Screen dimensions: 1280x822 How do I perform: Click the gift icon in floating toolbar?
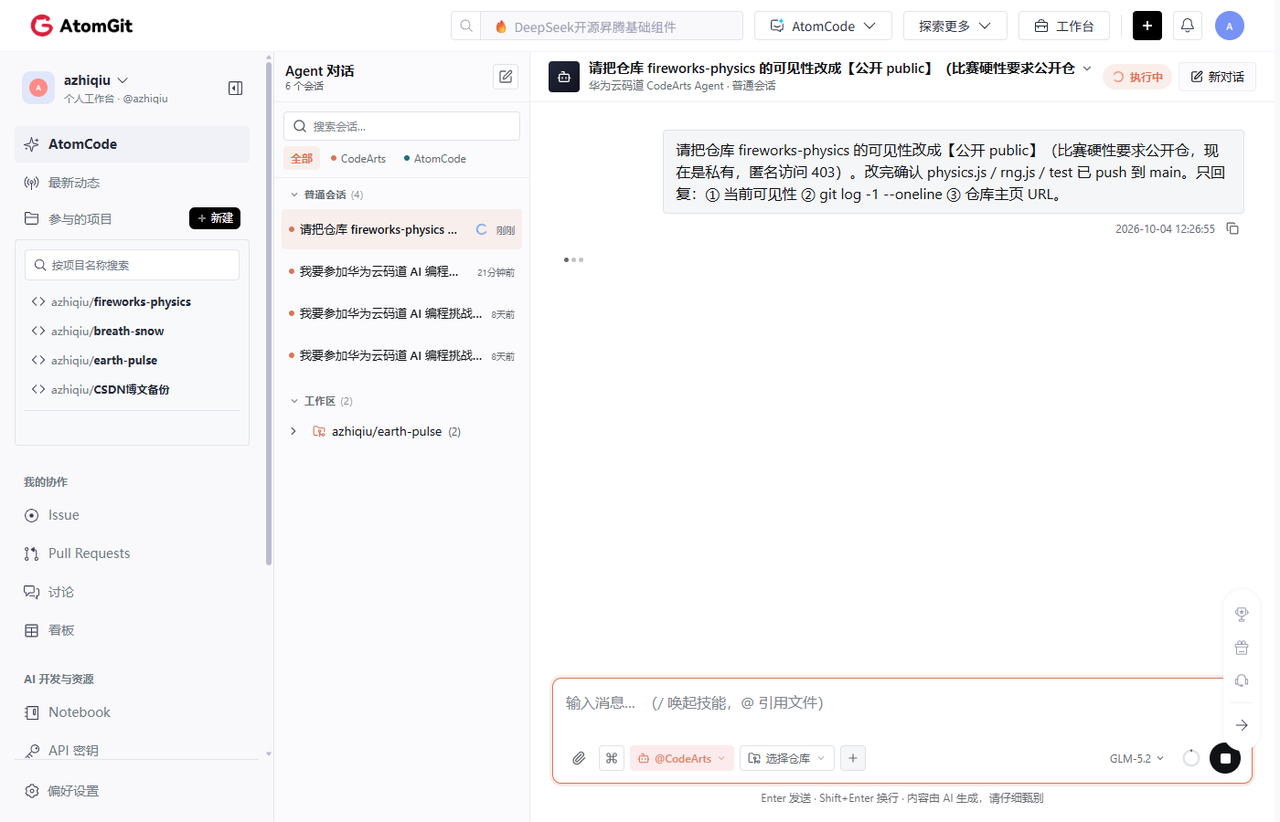(1241, 647)
